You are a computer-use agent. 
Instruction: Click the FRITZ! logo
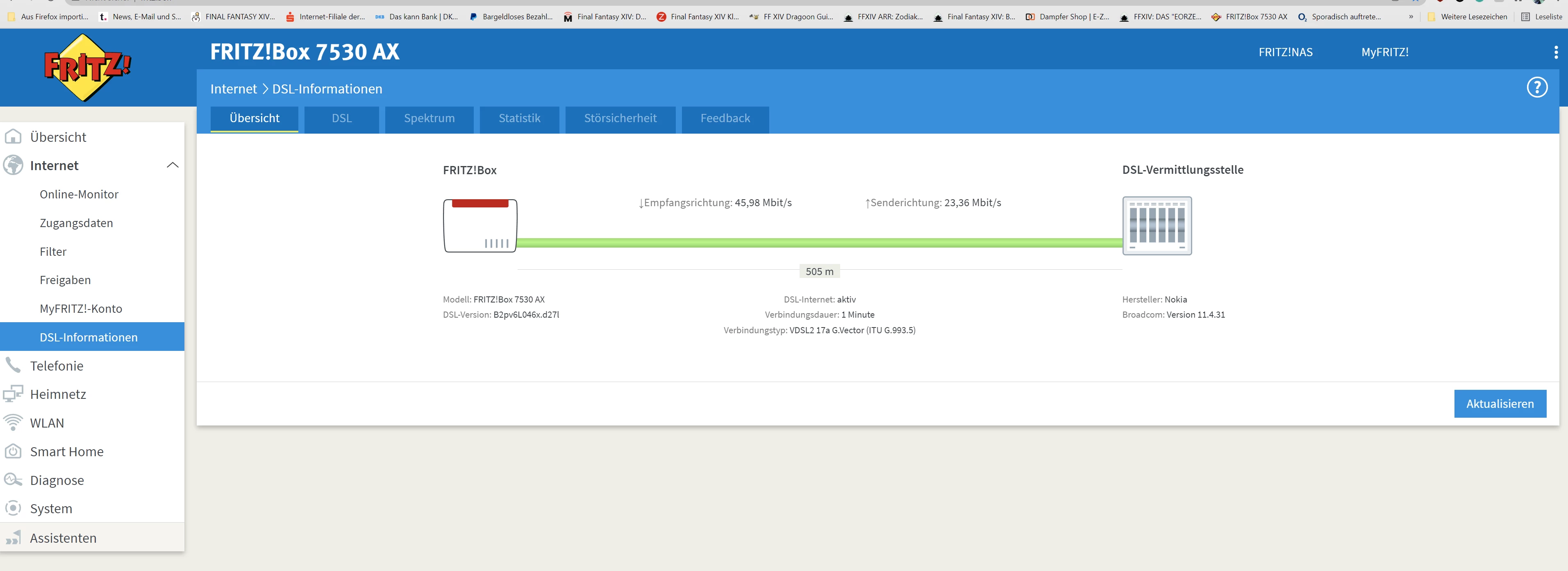click(87, 68)
